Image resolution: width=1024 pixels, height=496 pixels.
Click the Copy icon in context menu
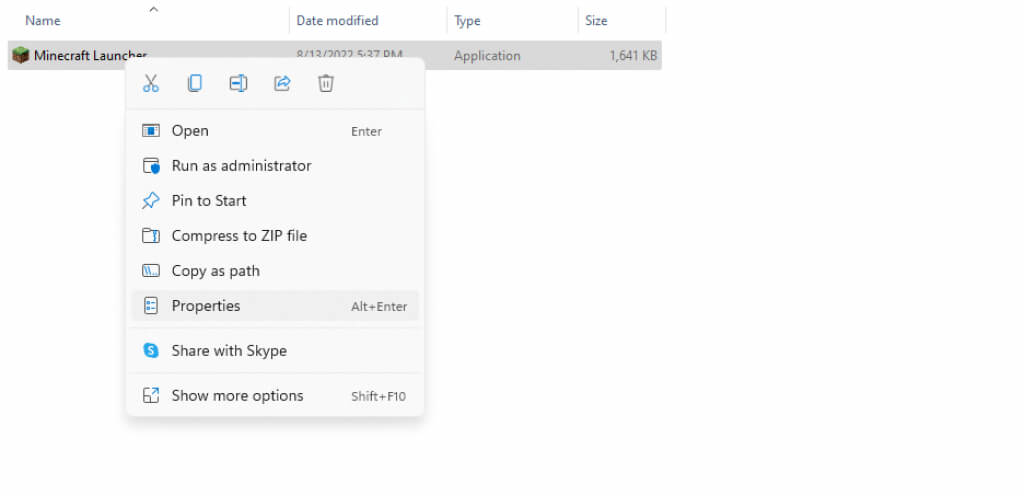point(195,84)
